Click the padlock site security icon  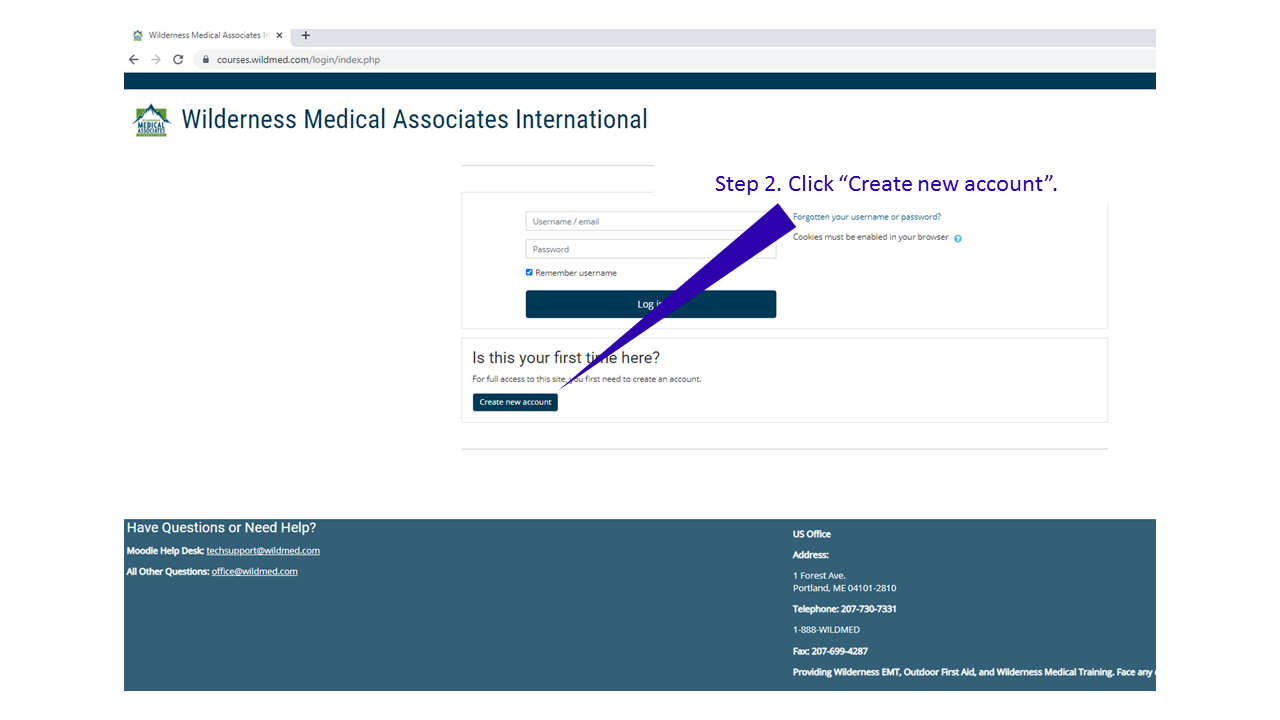pyautogui.click(x=206, y=60)
